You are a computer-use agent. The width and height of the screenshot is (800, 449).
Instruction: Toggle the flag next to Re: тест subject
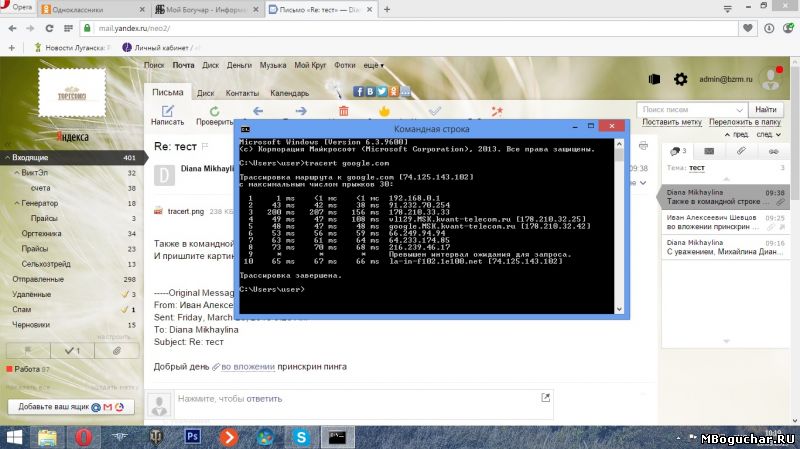[x=205, y=147]
